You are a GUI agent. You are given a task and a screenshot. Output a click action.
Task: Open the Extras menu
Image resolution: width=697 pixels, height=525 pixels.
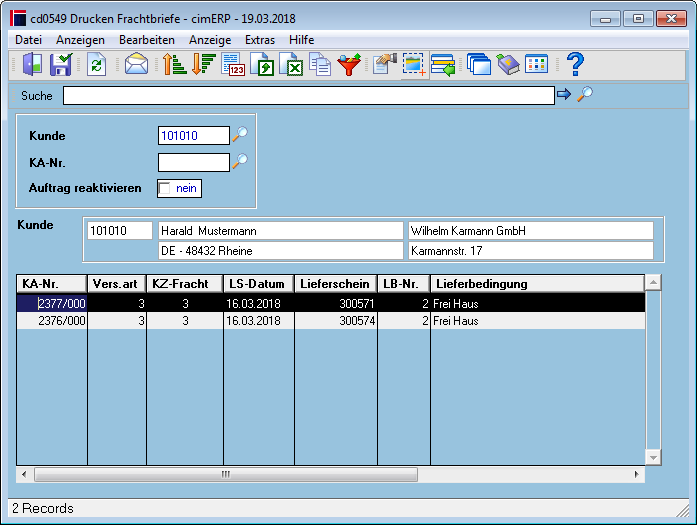point(260,40)
